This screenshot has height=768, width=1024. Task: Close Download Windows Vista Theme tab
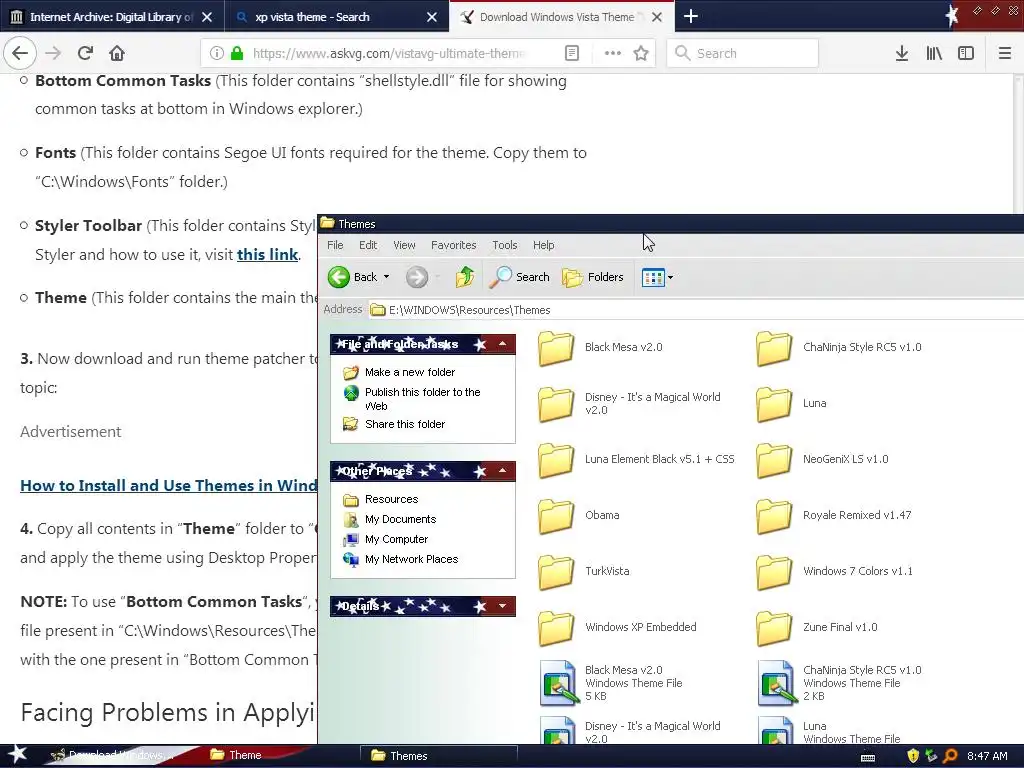[x=658, y=17]
